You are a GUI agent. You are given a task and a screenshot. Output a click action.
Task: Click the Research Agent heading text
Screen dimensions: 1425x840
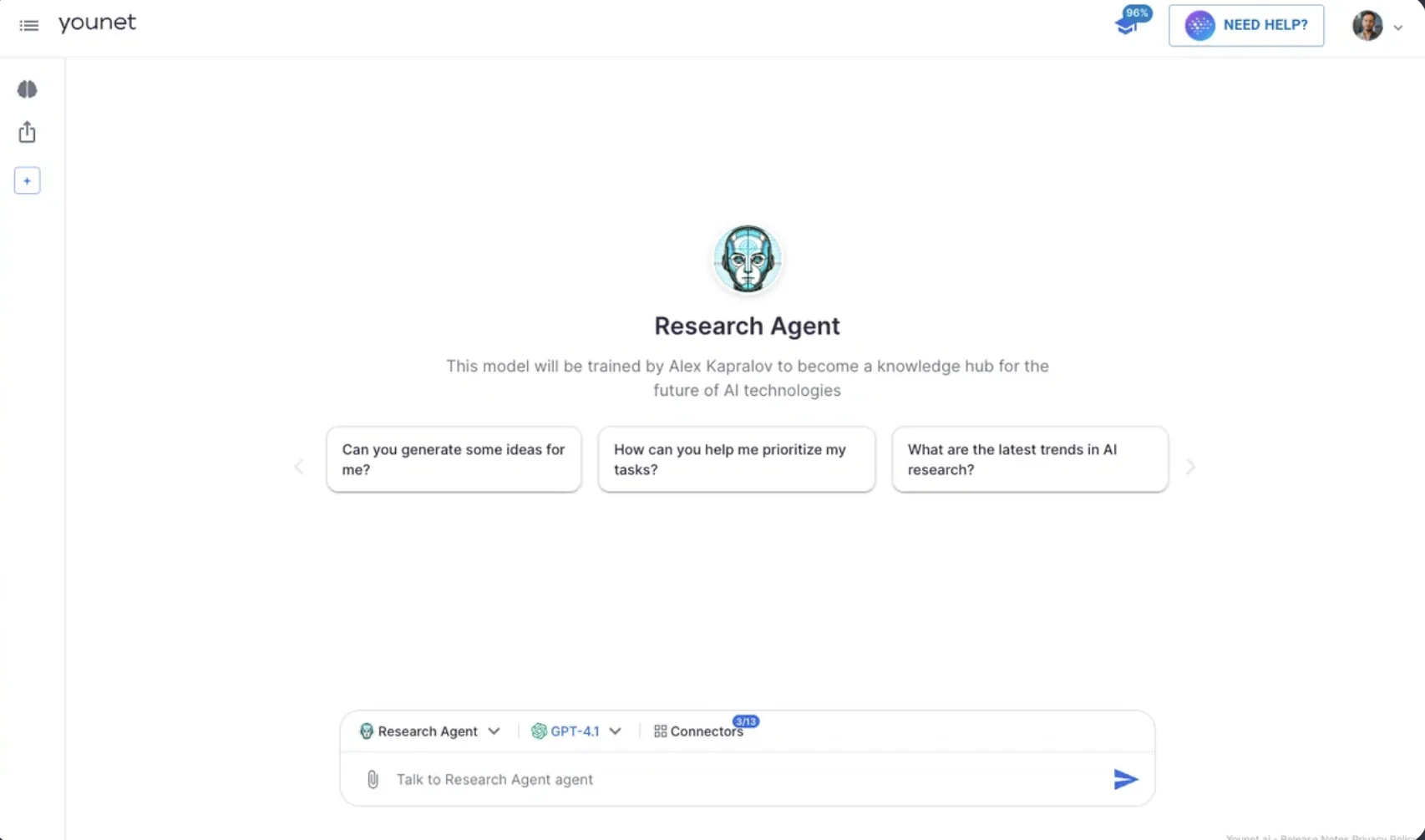pos(747,326)
